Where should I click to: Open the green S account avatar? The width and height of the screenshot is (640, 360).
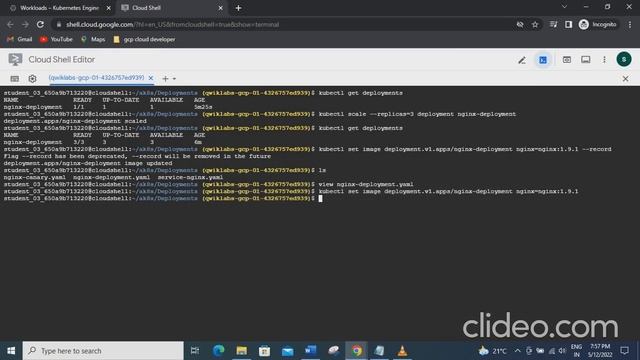point(624,60)
